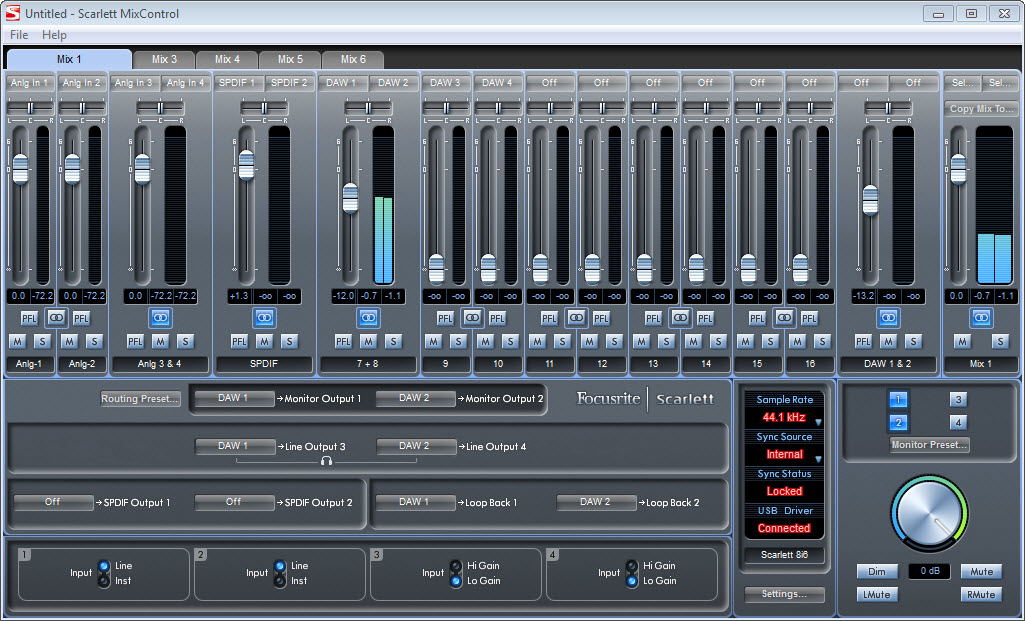Open the File menu

tap(19, 35)
